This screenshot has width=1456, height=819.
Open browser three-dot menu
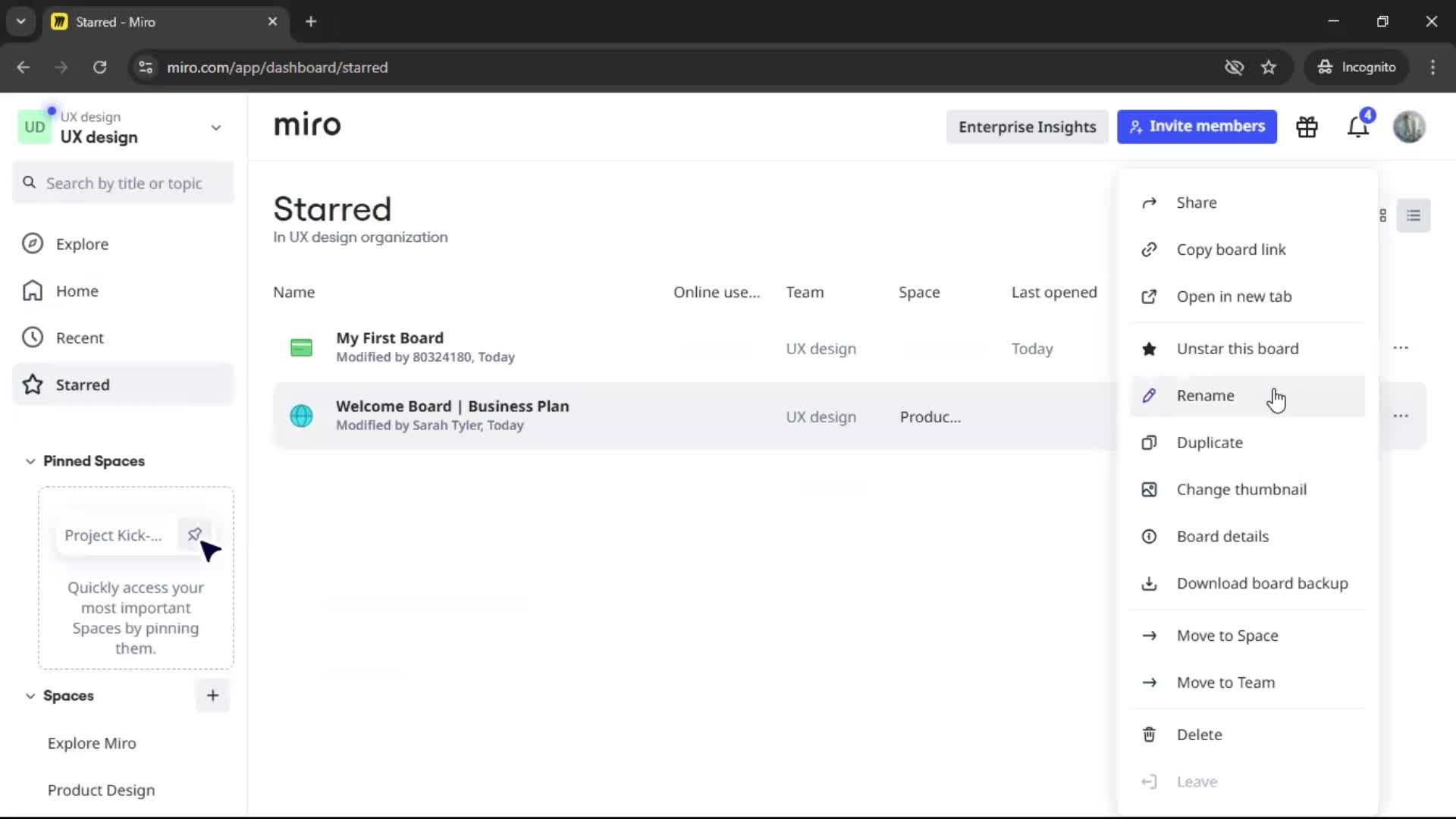click(x=1432, y=67)
